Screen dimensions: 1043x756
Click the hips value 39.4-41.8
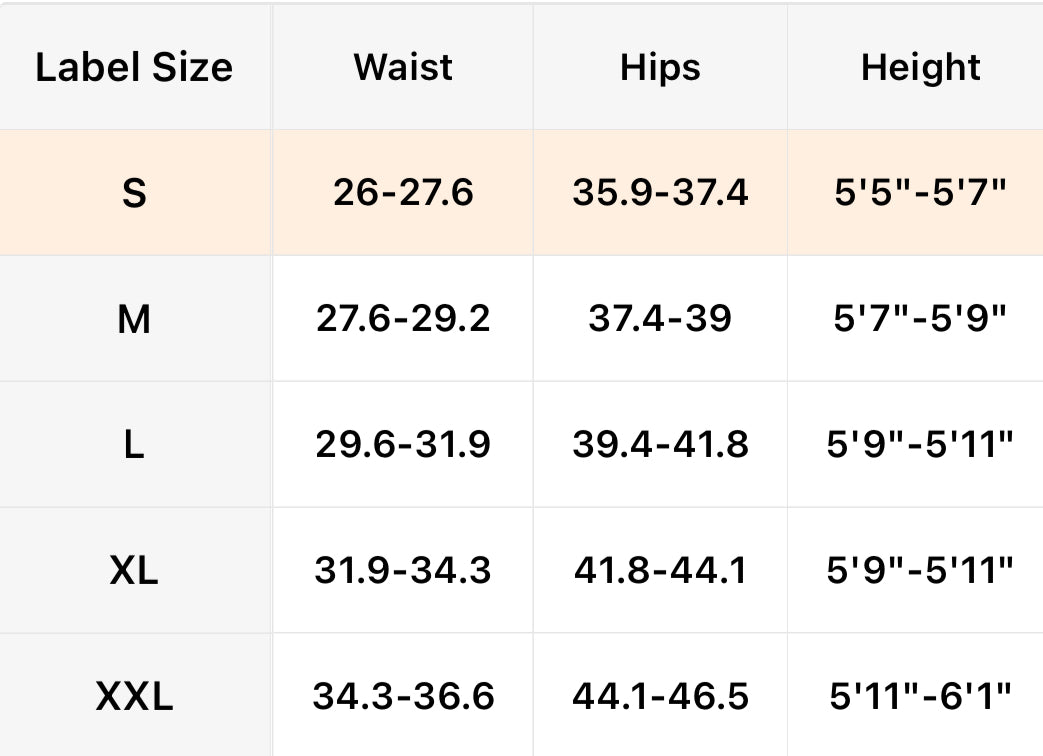coord(660,445)
